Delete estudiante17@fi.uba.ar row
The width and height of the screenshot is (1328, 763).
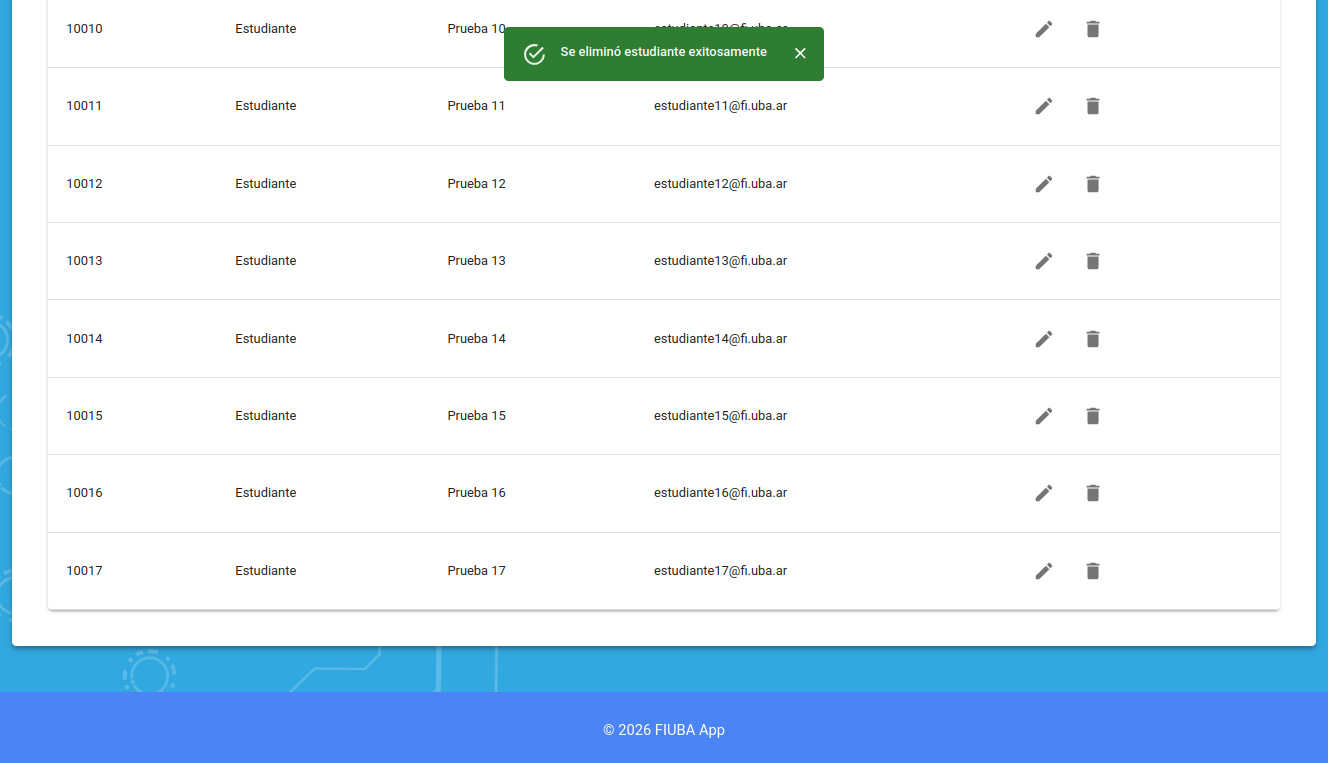point(1092,571)
